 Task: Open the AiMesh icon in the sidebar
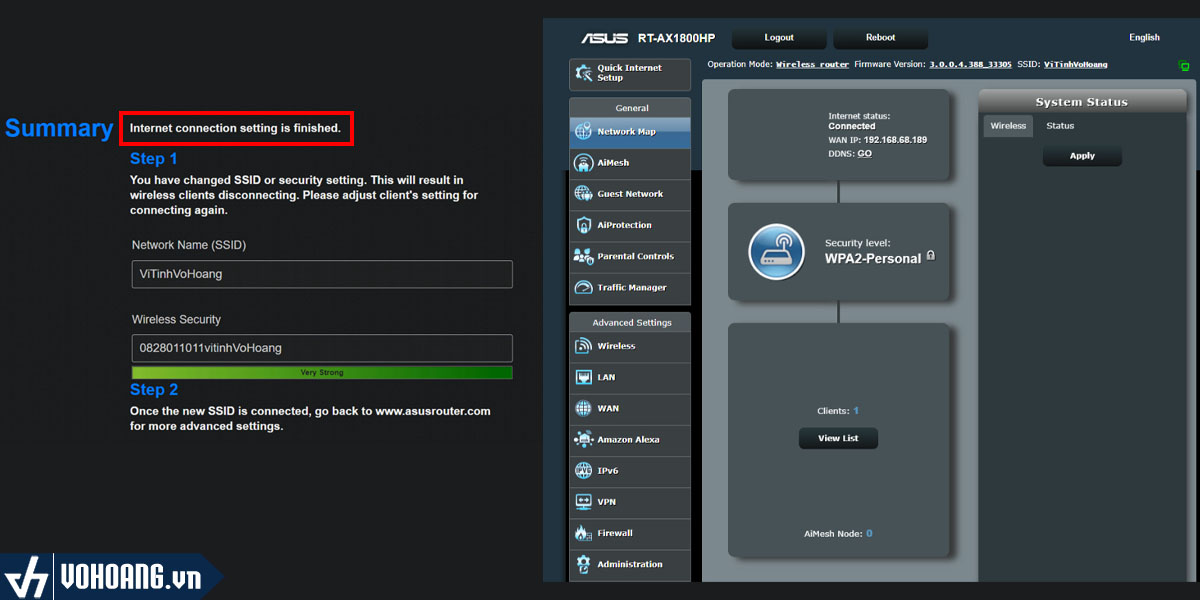tap(583, 162)
